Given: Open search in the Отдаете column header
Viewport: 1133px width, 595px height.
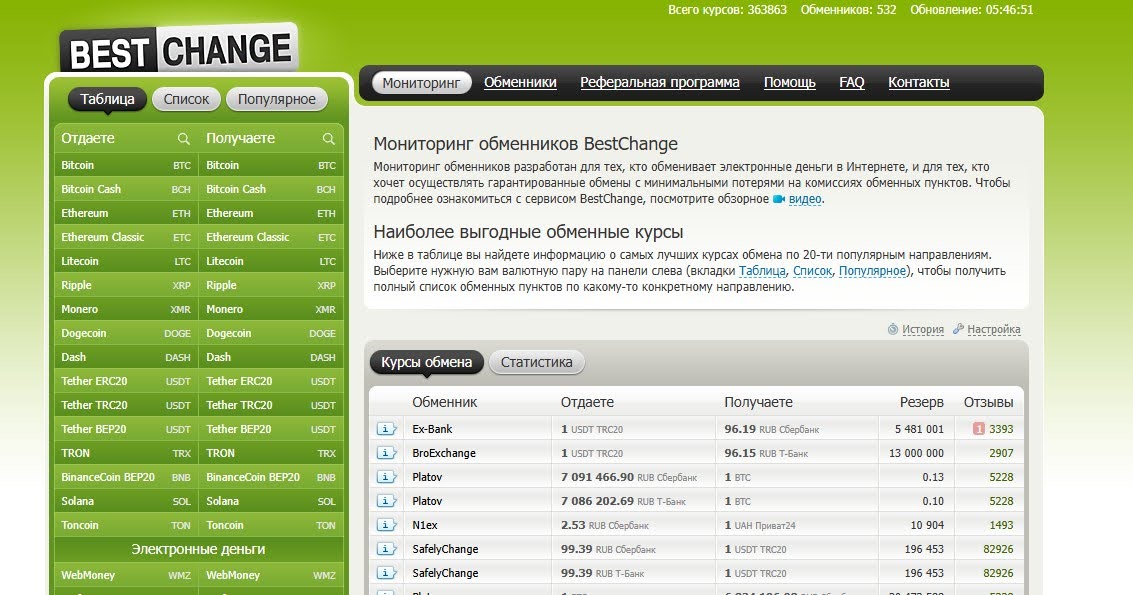Looking at the screenshot, I should click(181, 138).
